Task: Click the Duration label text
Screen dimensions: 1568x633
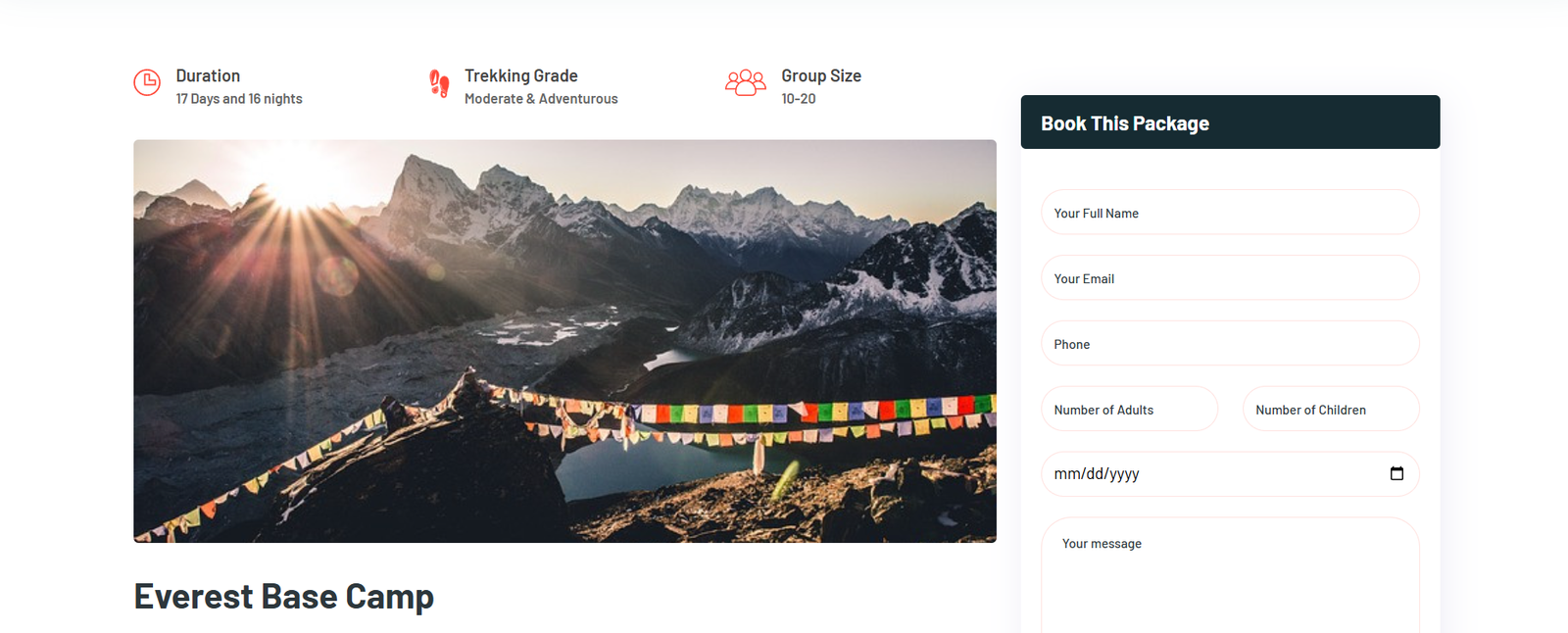Action: (208, 74)
